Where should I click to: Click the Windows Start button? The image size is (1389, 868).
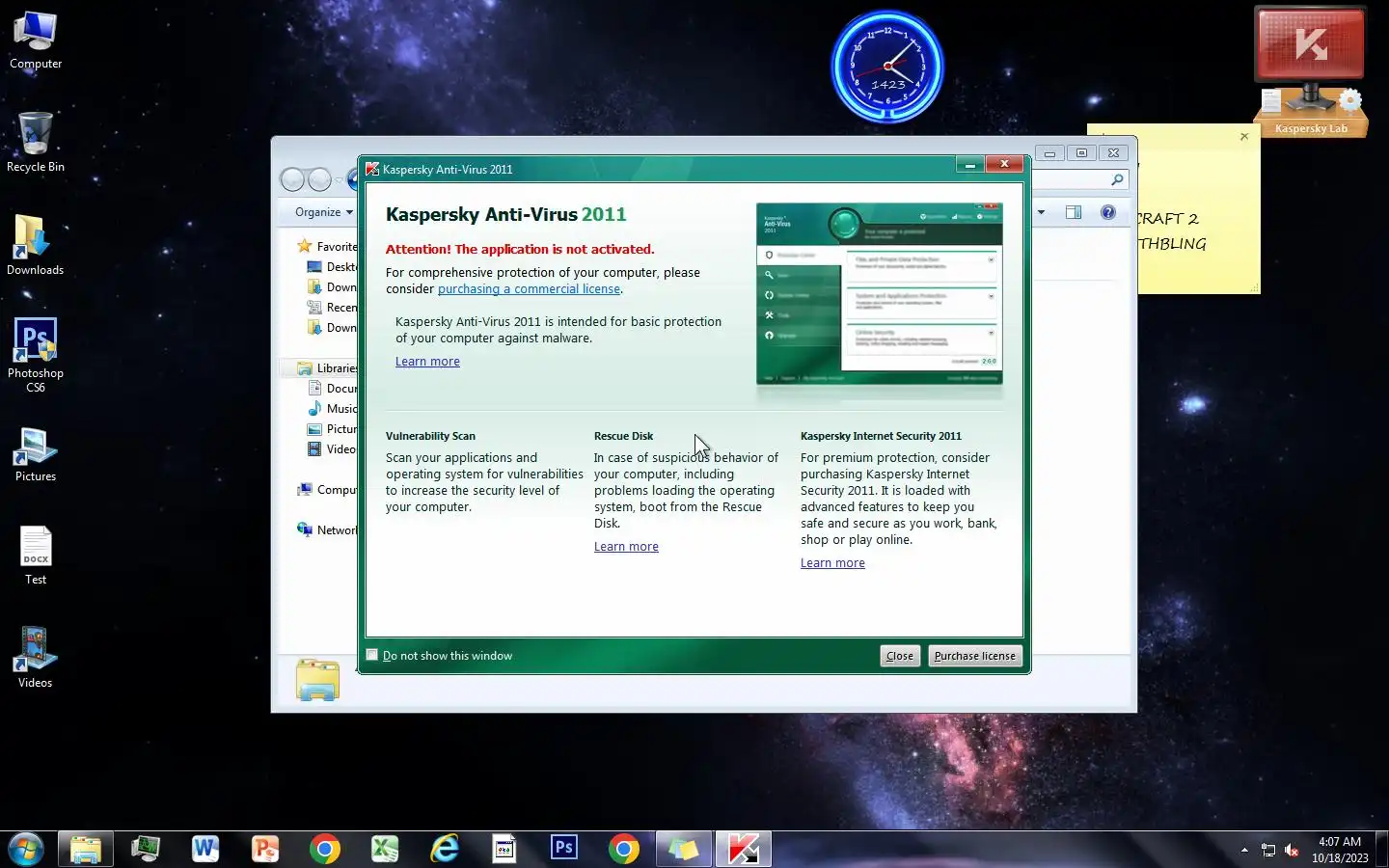pyautogui.click(x=25, y=850)
